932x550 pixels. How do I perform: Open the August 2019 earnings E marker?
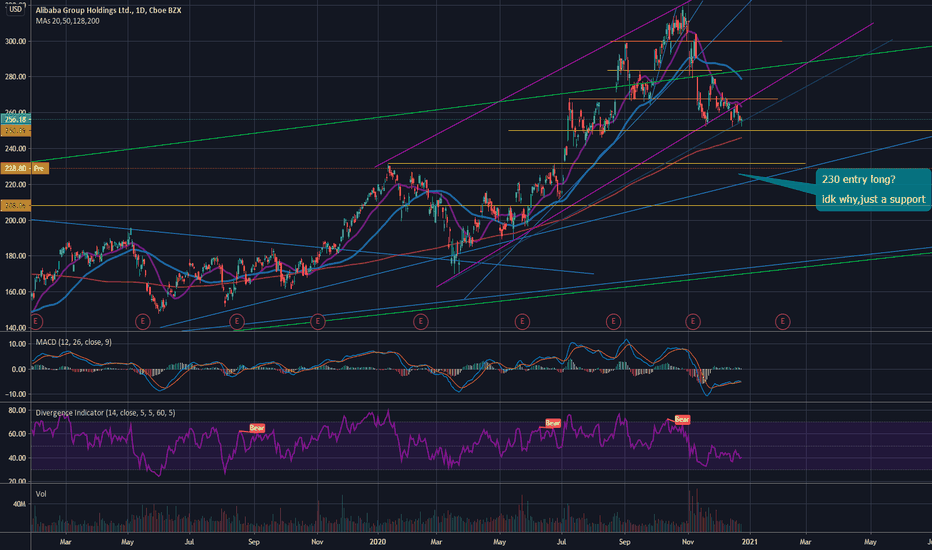coord(237,322)
